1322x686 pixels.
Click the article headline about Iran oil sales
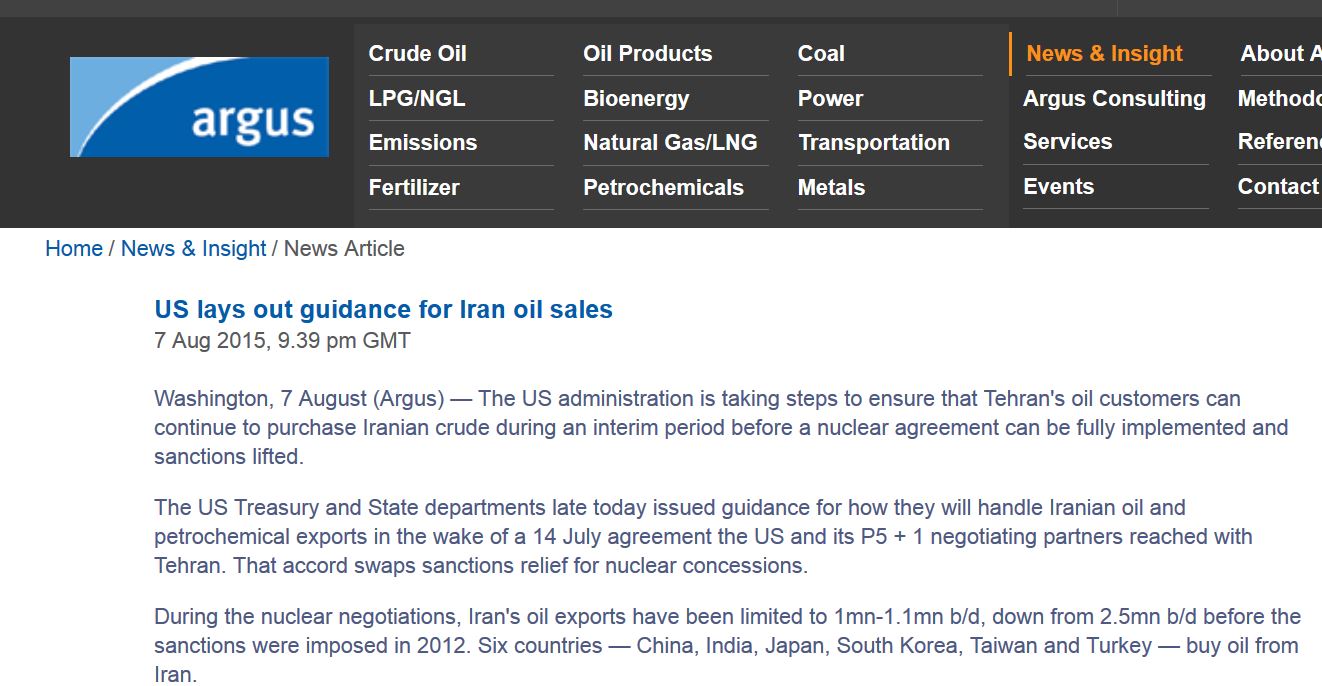383,310
